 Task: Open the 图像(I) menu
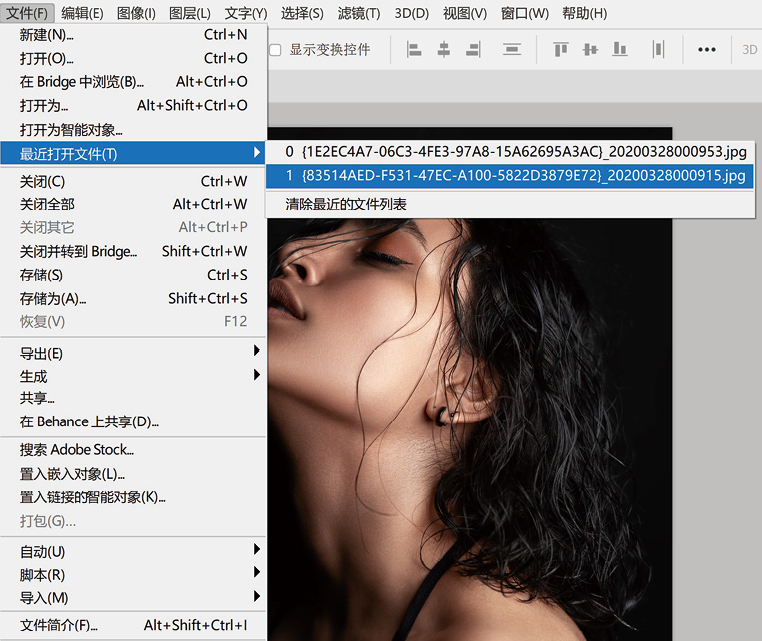[136, 13]
